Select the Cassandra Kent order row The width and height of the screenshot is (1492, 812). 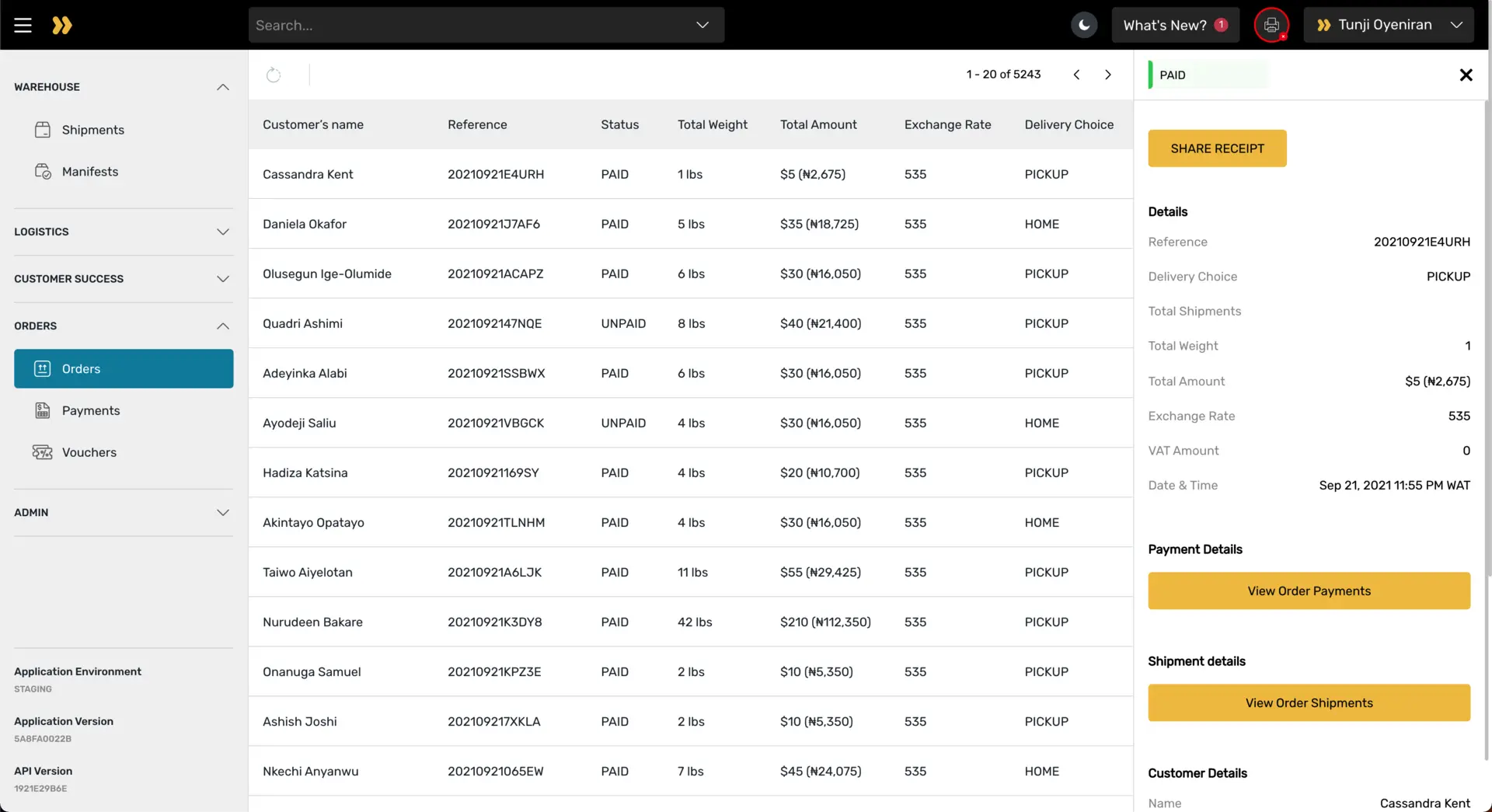pos(691,174)
